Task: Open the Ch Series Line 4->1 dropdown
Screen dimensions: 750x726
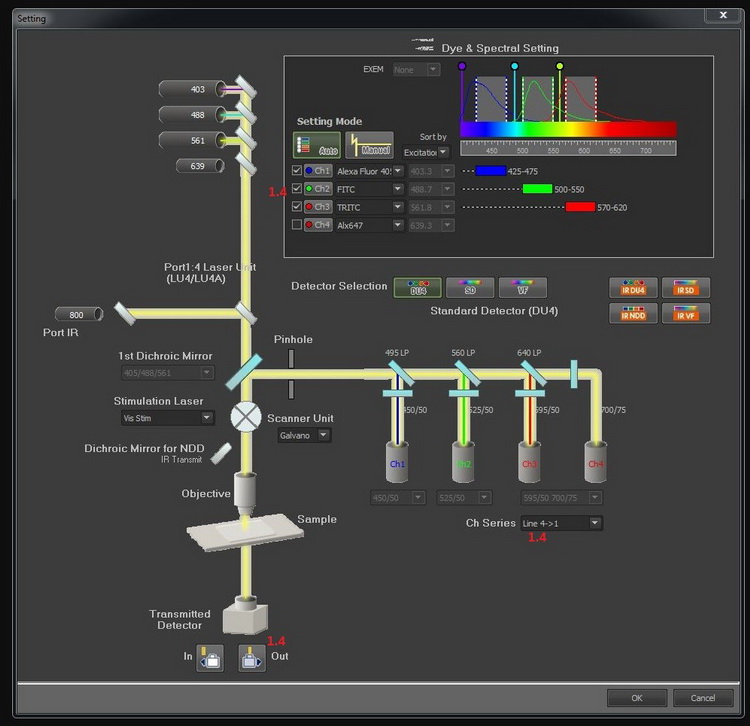Action: 562,523
